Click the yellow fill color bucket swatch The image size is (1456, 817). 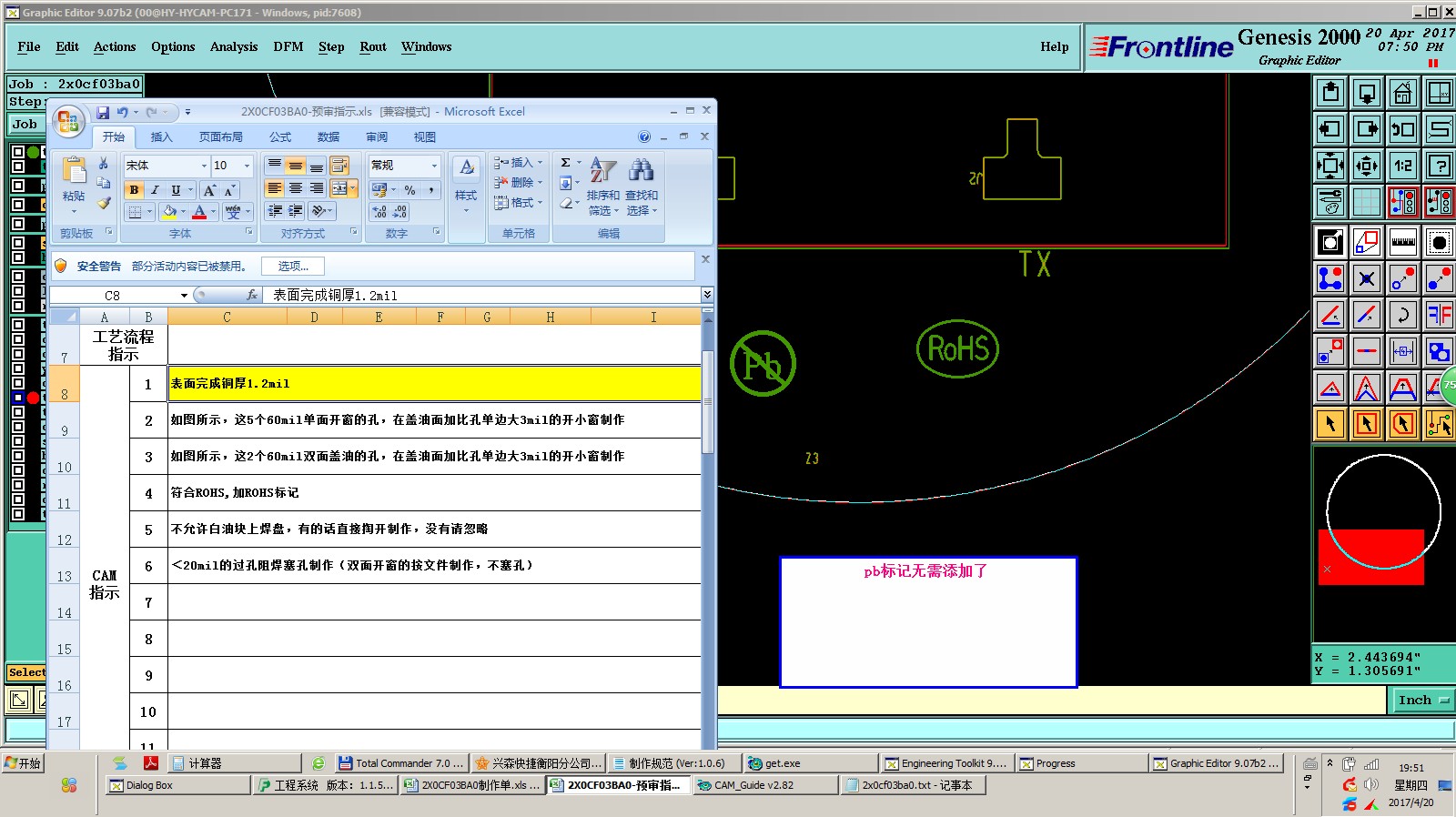[169, 212]
